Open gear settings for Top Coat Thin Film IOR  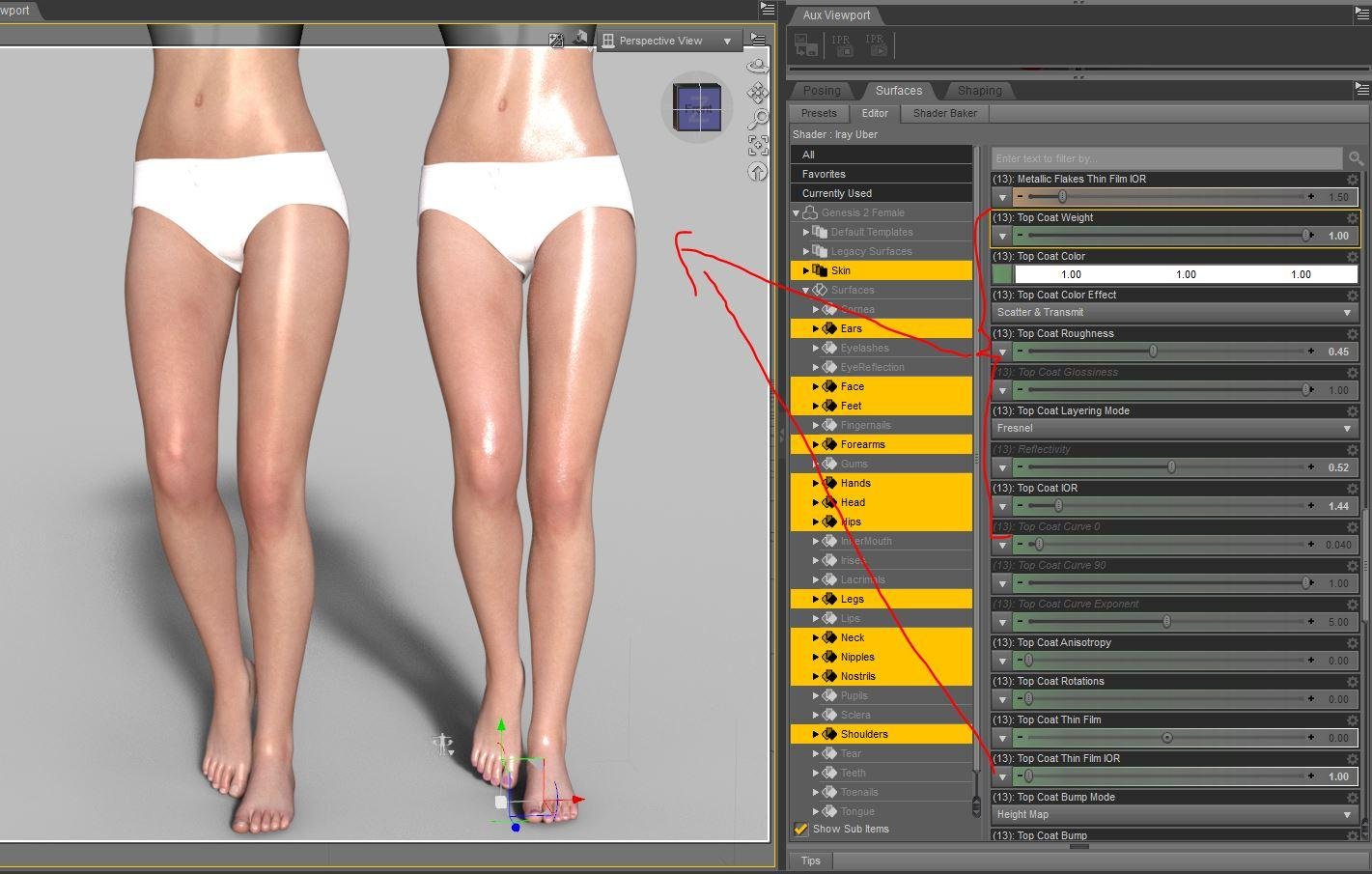[x=1352, y=759]
